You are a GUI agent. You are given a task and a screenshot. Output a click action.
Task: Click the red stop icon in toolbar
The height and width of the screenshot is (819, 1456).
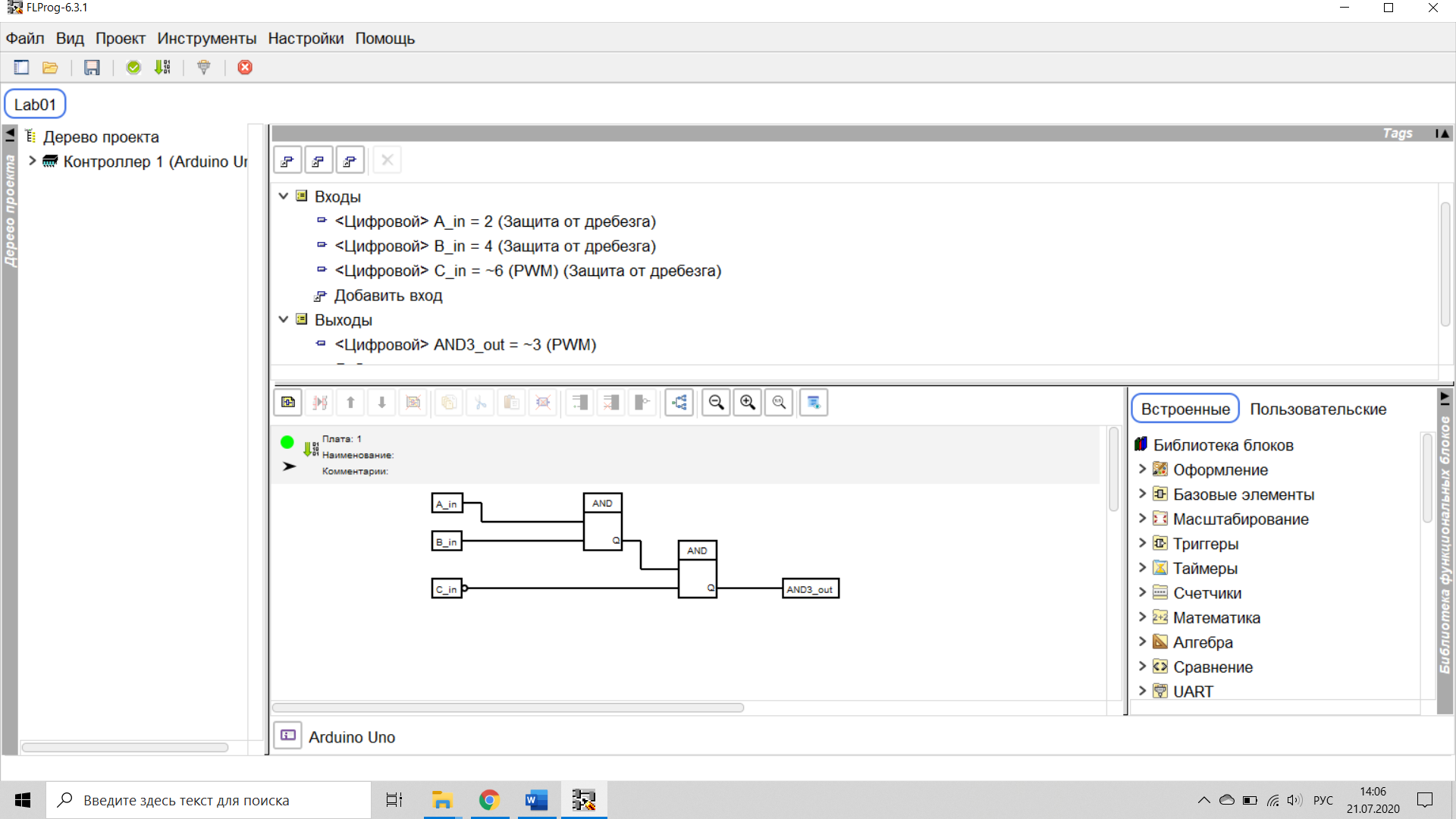245,67
